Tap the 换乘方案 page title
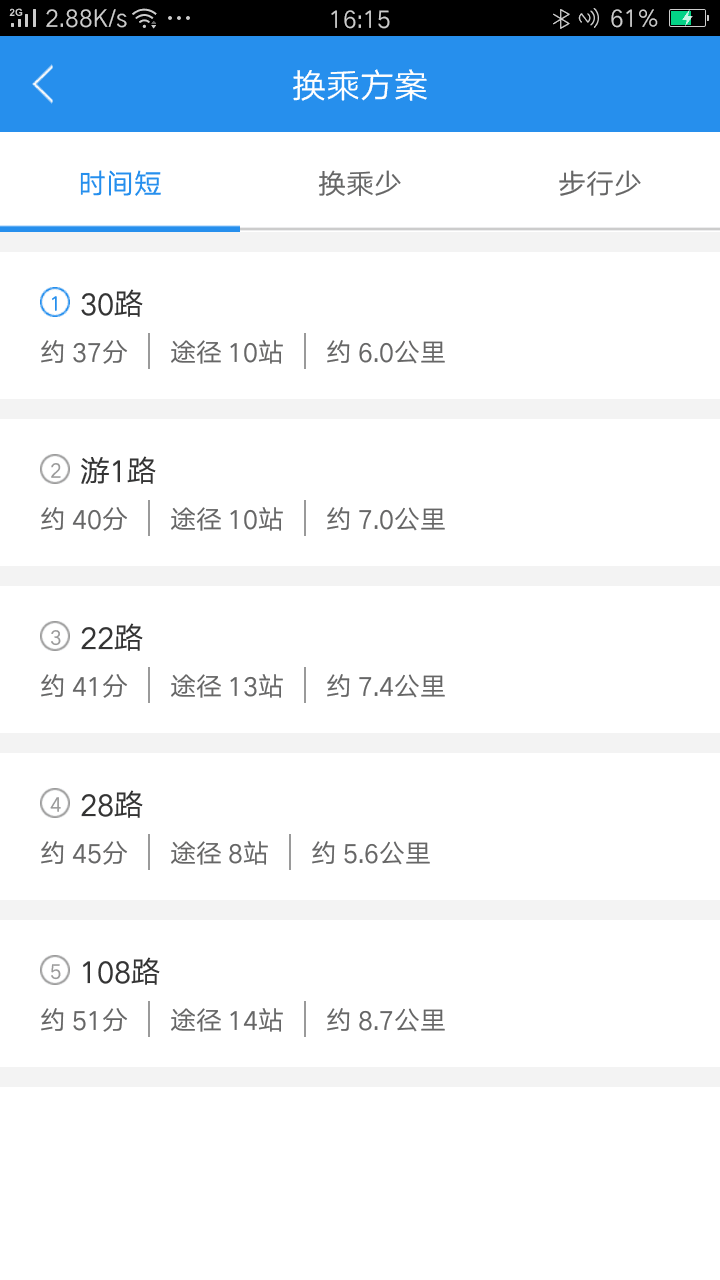Viewport: 720px width, 1280px height. tap(360, 86)
